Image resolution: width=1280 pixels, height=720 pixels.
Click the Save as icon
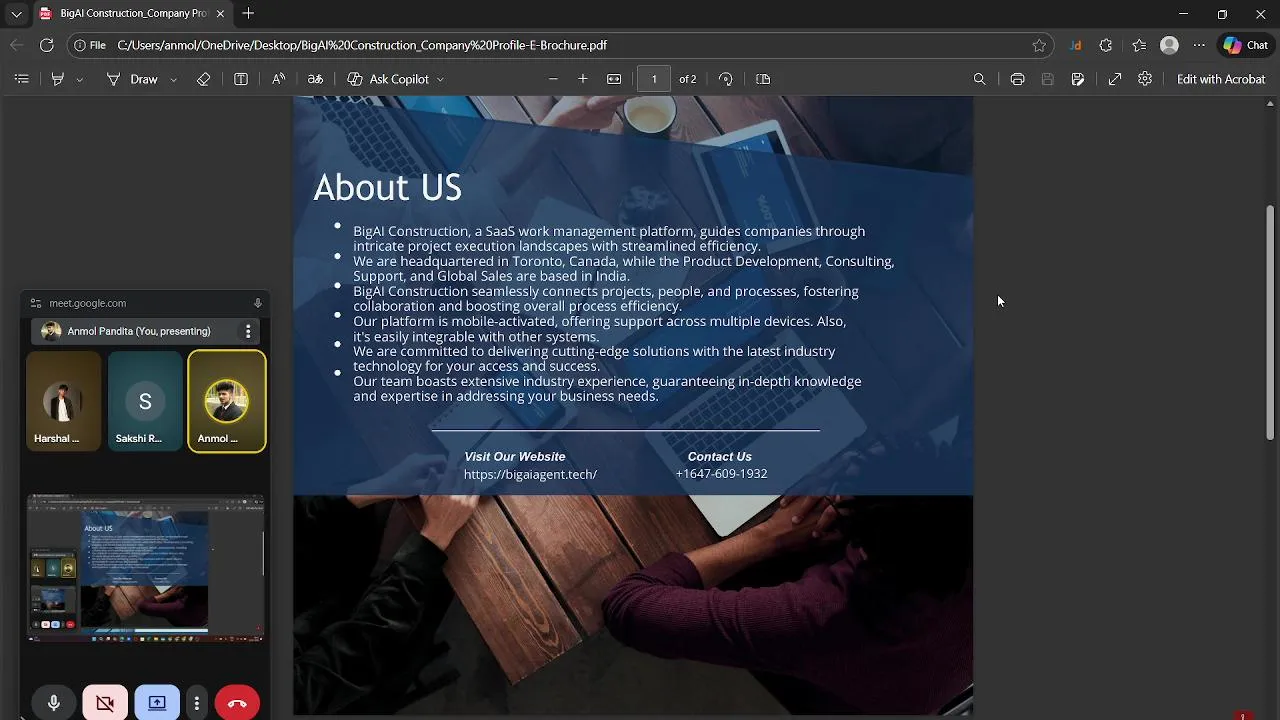click(1078, 79)
